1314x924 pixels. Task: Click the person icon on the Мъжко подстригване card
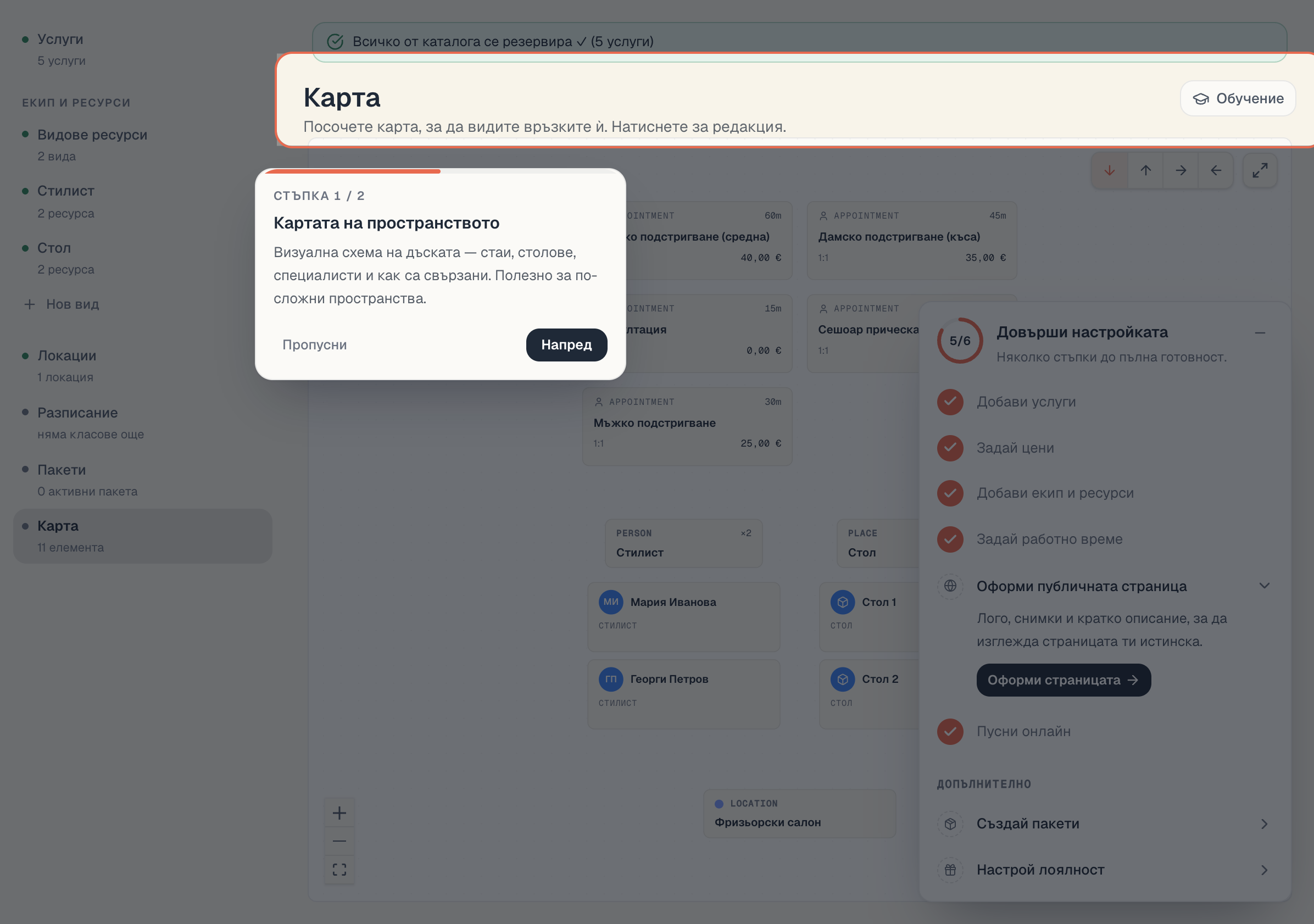(x=599, y=403)
